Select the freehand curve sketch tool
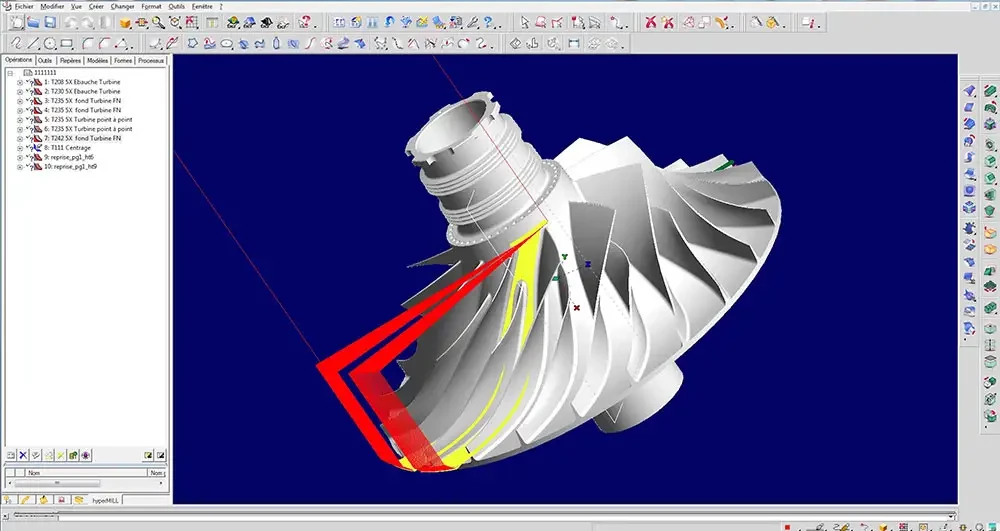 [x=17, y=43]
